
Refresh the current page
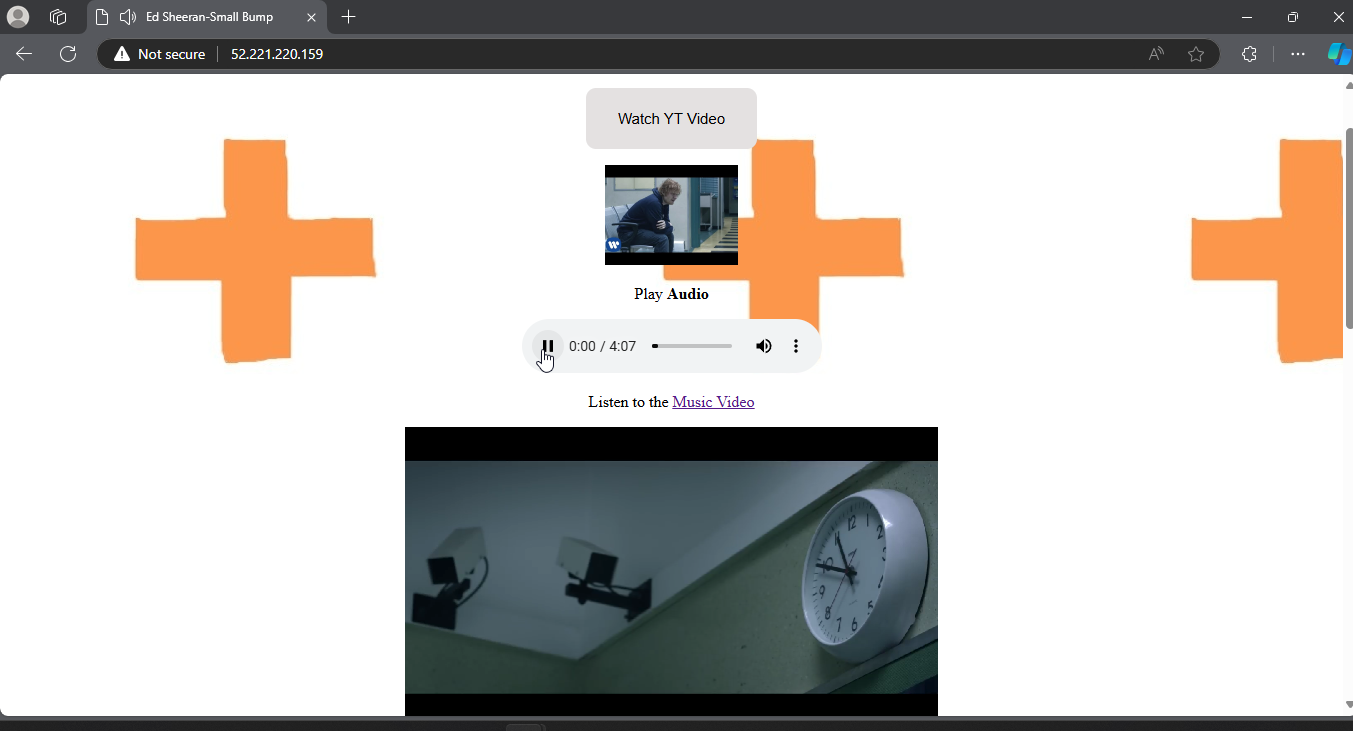coord(68,54)
